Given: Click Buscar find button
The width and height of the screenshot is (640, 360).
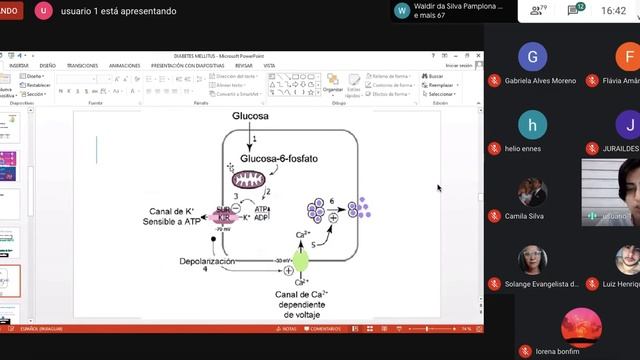Looking at the screenshot, I should click(x=433, y=76).
